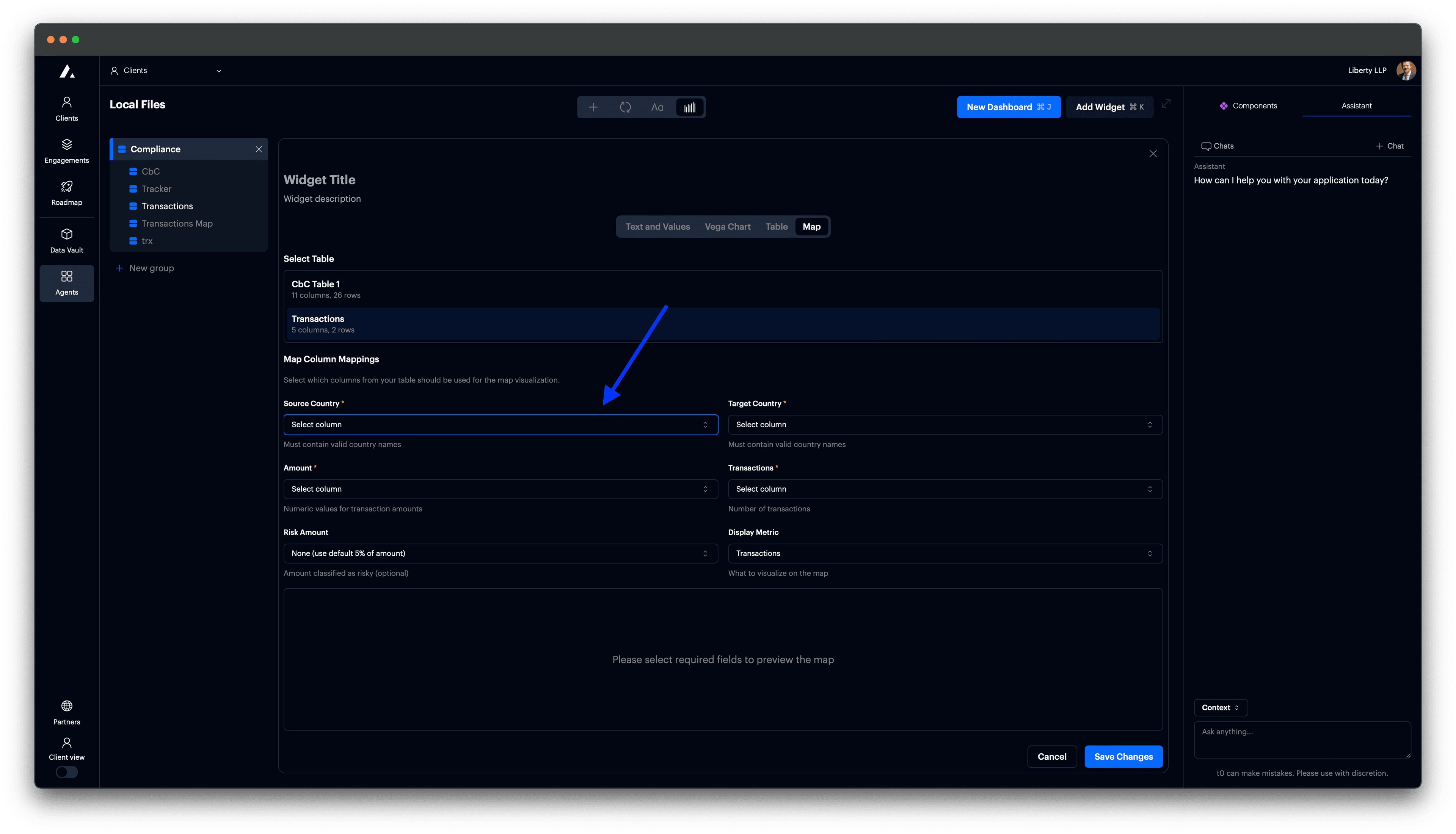
Task: Toggle the Client view switch
Action: [66, 772]
